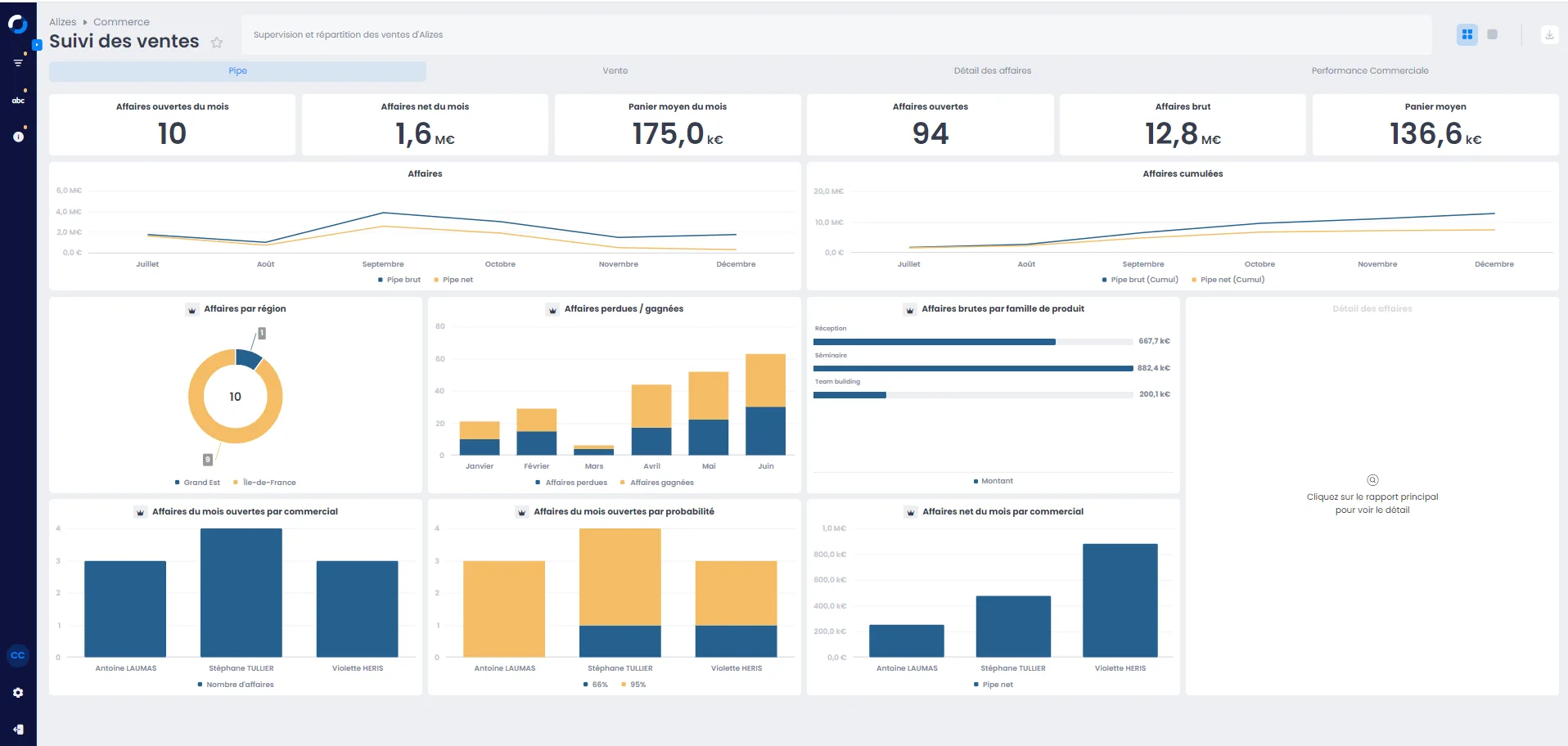
Task: Click Violette HERIS bar in net par commercial
Action: point(1120,600)
